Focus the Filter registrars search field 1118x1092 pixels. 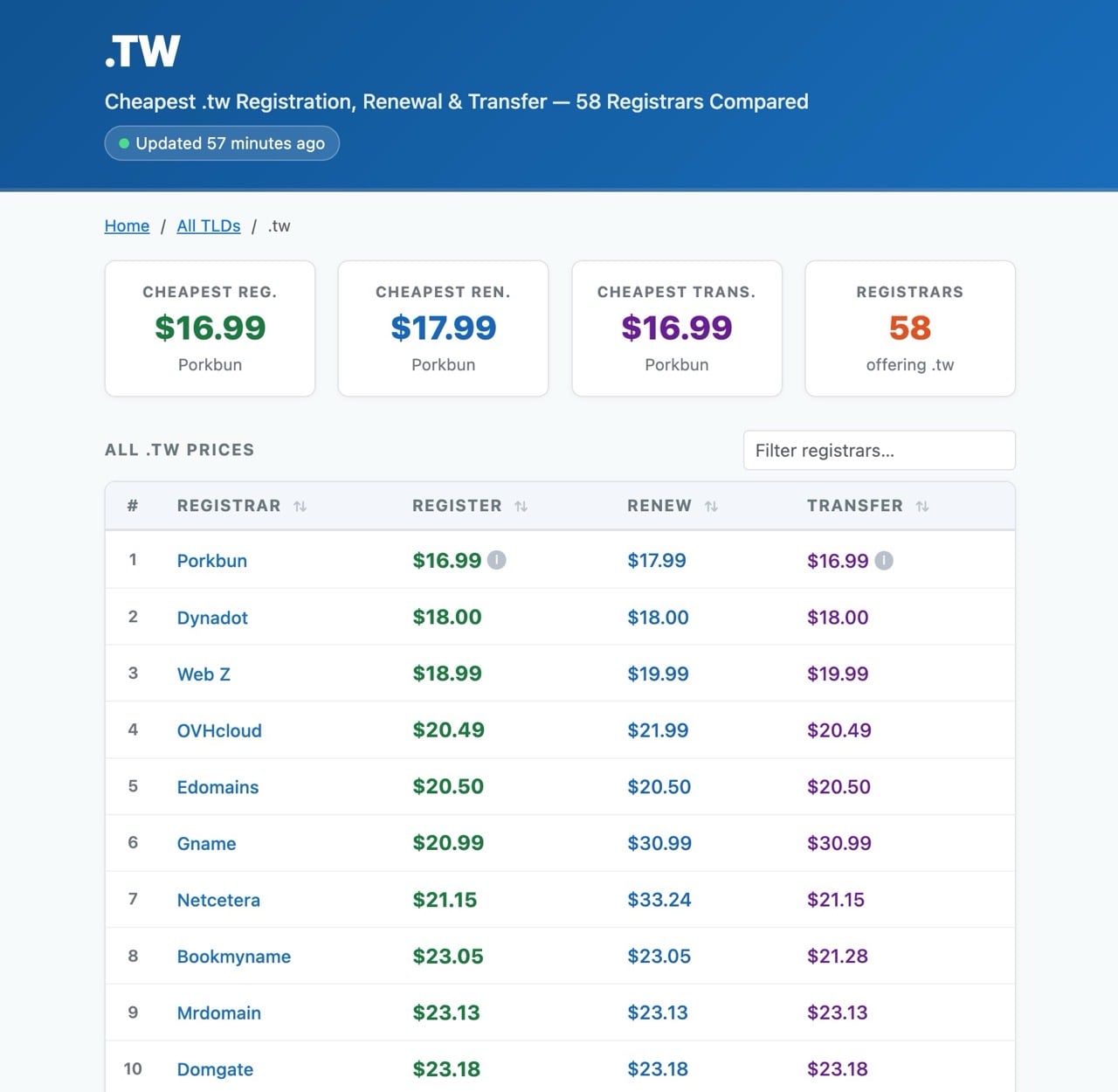point(879,451)
